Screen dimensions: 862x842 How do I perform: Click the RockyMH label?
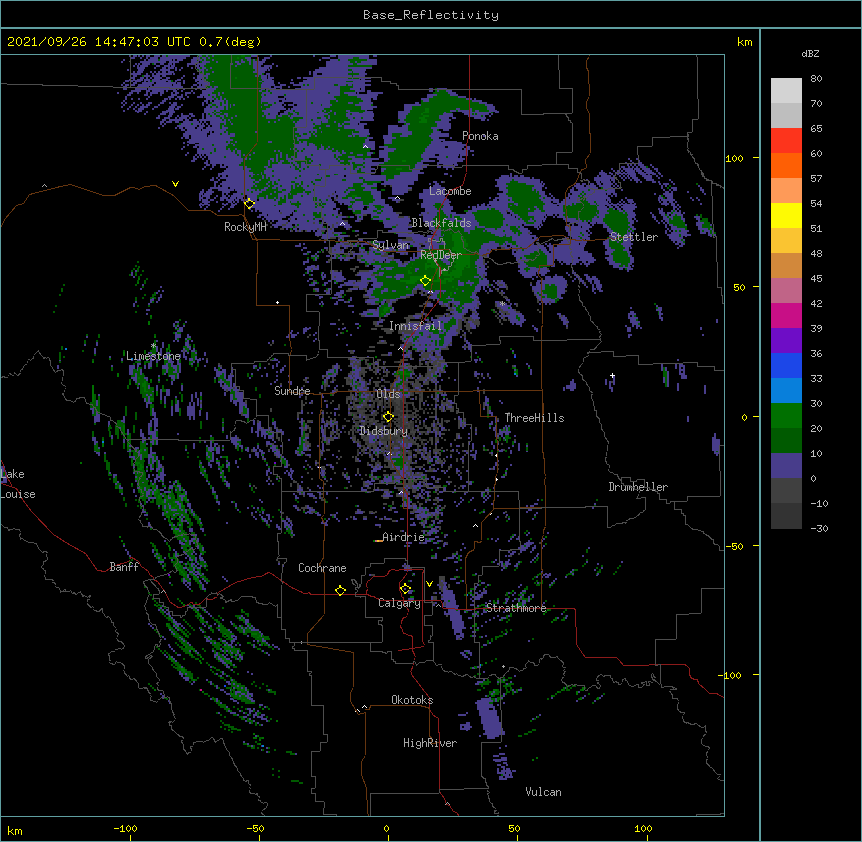(245, 227)
